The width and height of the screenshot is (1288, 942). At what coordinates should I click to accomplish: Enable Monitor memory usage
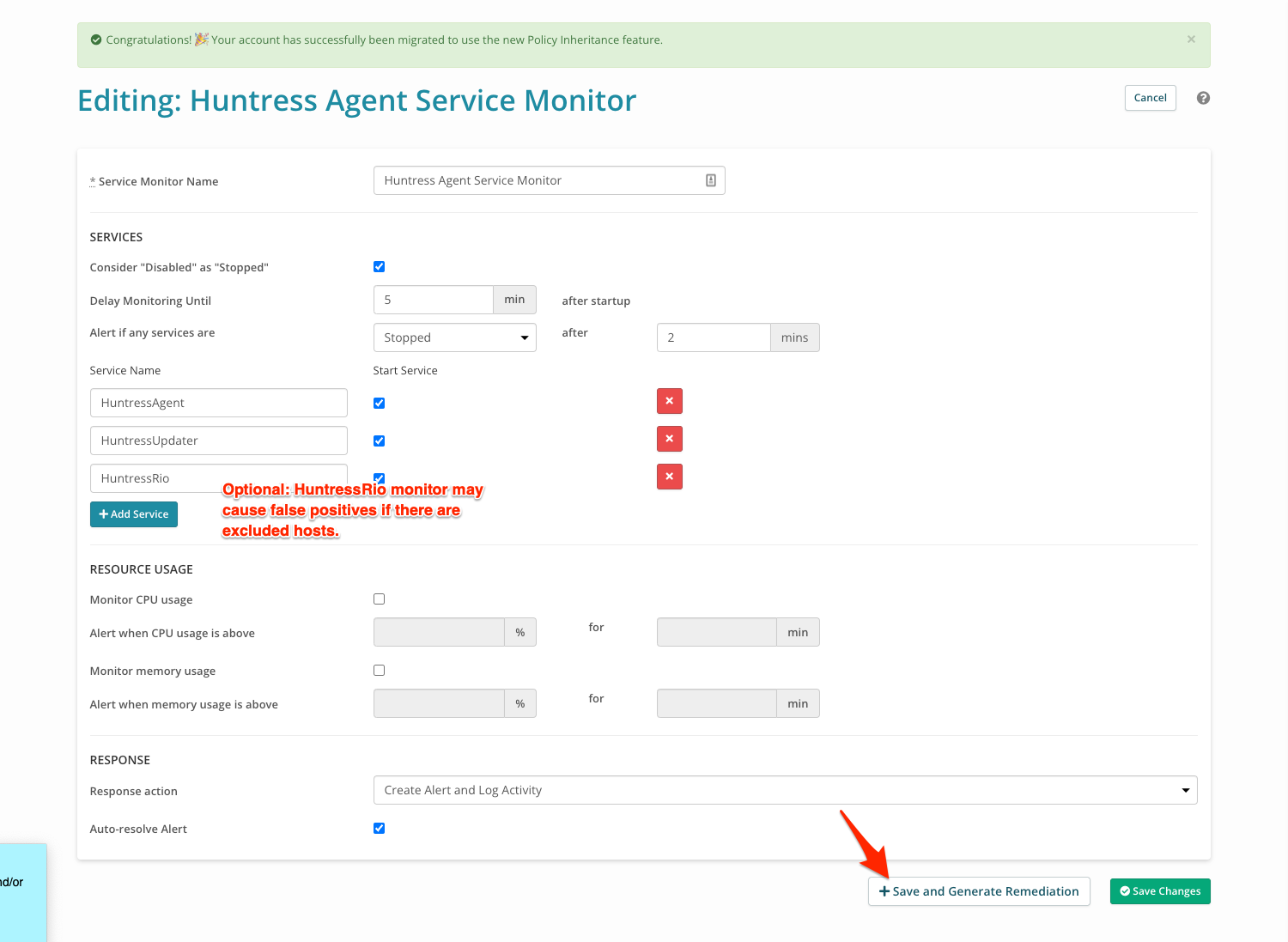click(x=379, y=670)
